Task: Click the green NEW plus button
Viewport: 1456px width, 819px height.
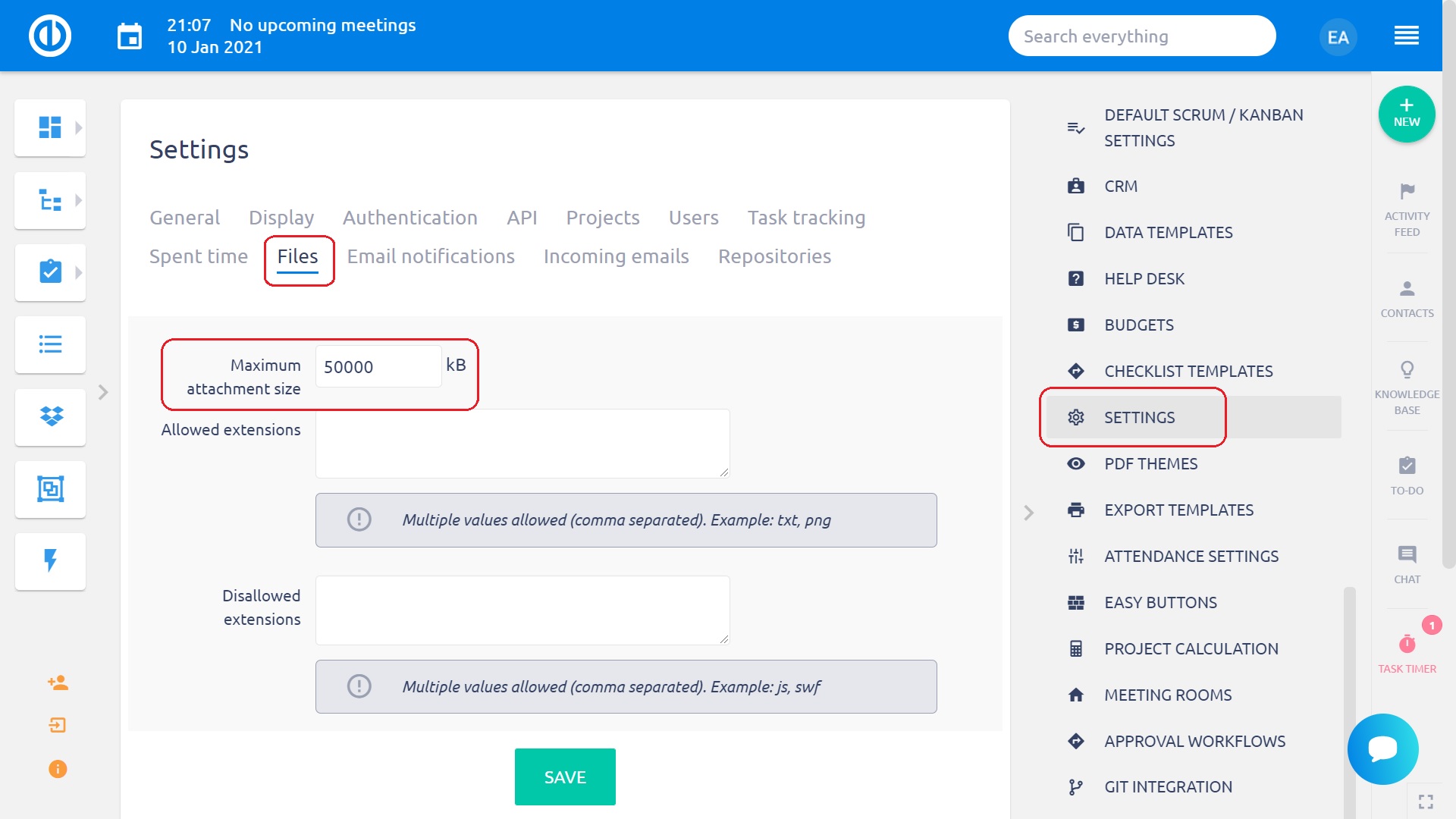Action: tap(1406, 114)
